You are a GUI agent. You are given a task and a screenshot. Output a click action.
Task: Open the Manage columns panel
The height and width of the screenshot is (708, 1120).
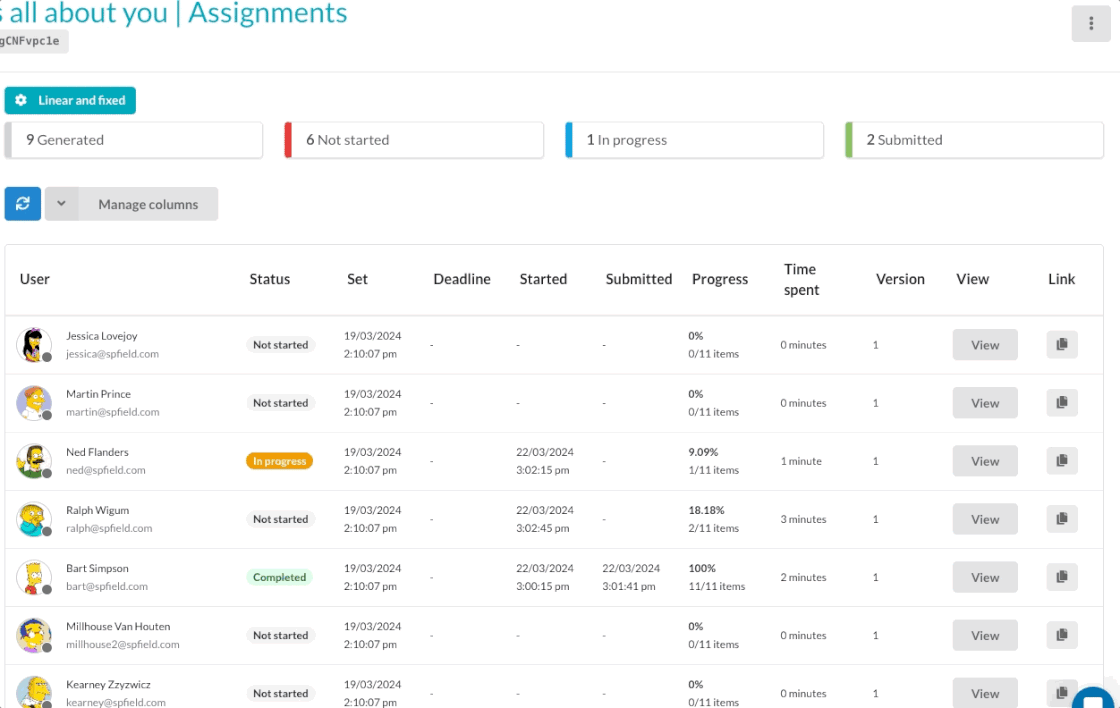tap(147, 203)
